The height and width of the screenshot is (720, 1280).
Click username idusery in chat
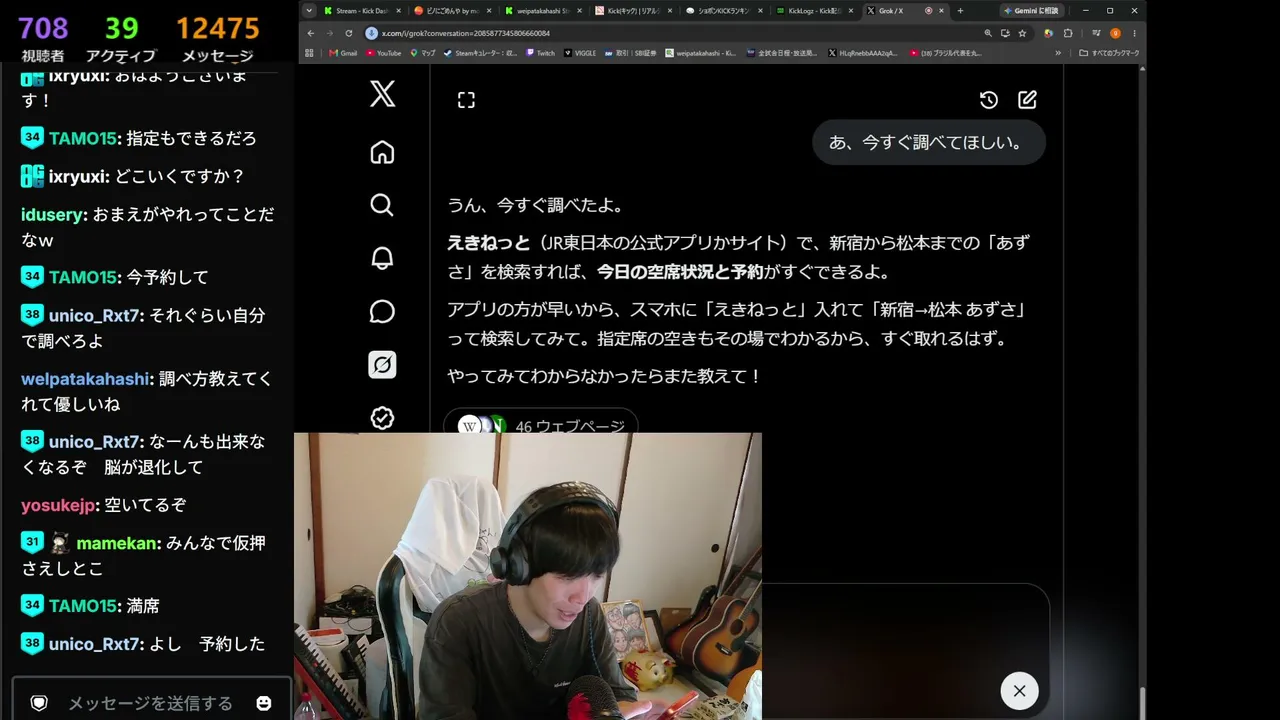[x=54, y=215]
